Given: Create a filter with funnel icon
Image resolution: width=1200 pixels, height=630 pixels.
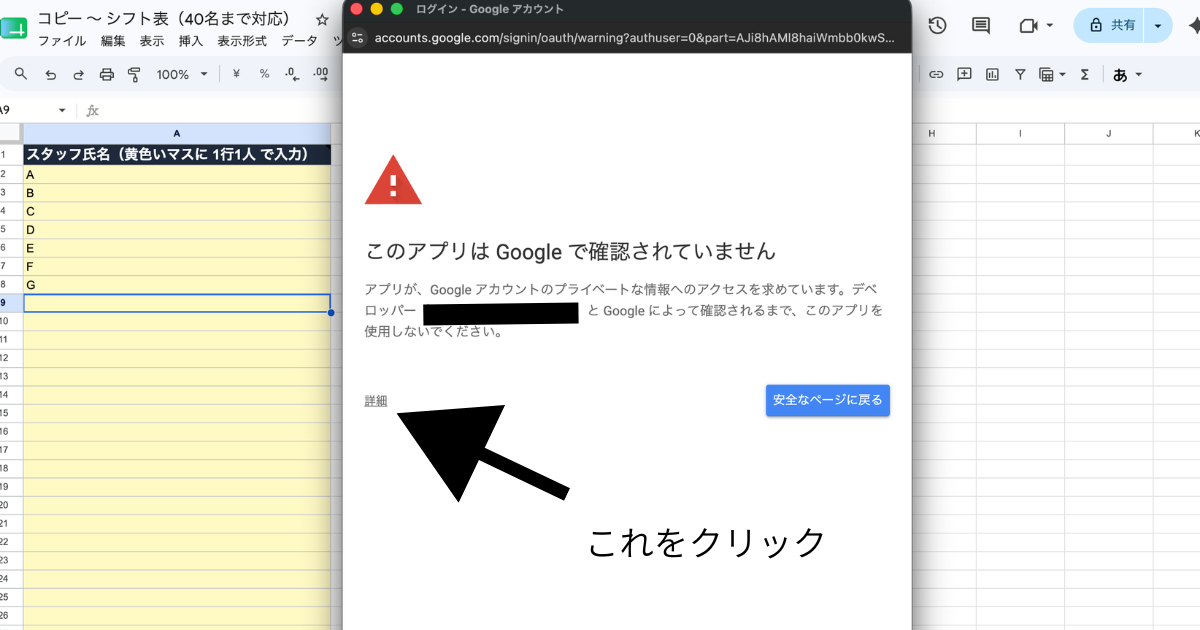Looking at the screenshot, I should coord(1020,74).
